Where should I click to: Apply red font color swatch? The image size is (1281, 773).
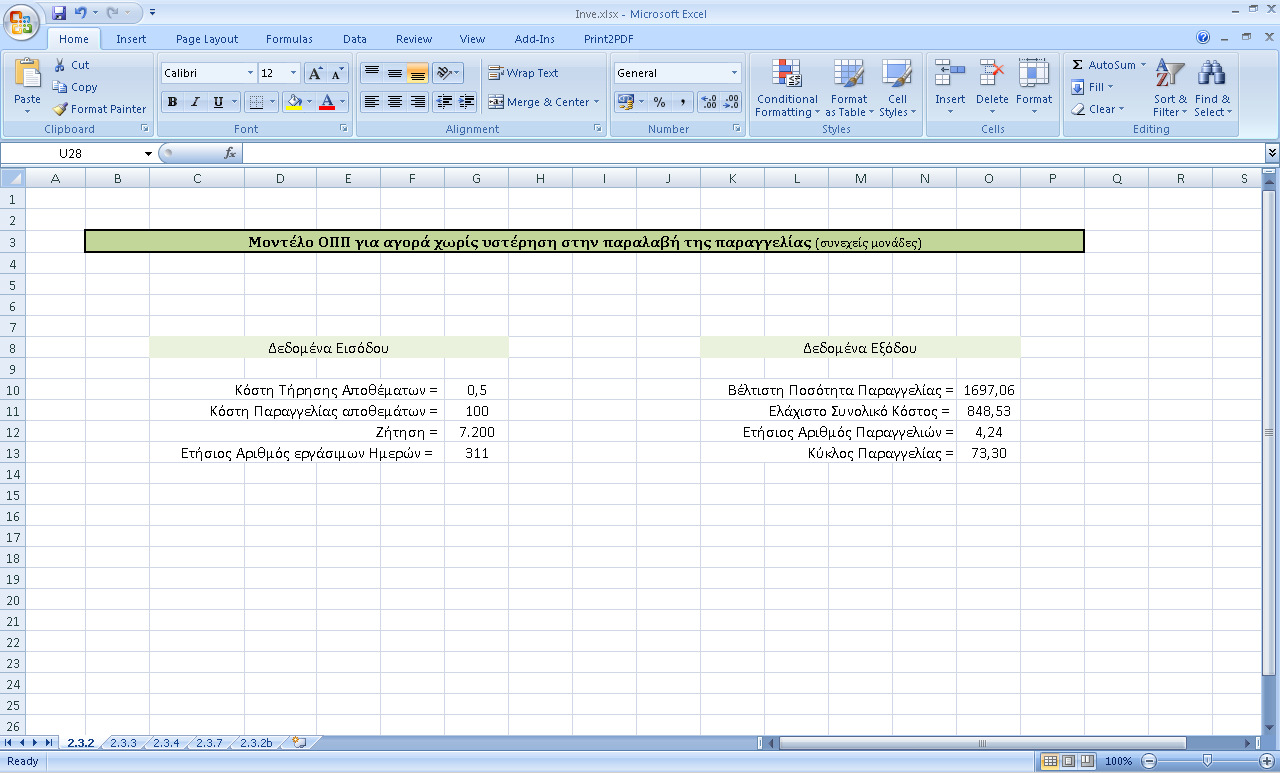point(326,102)
